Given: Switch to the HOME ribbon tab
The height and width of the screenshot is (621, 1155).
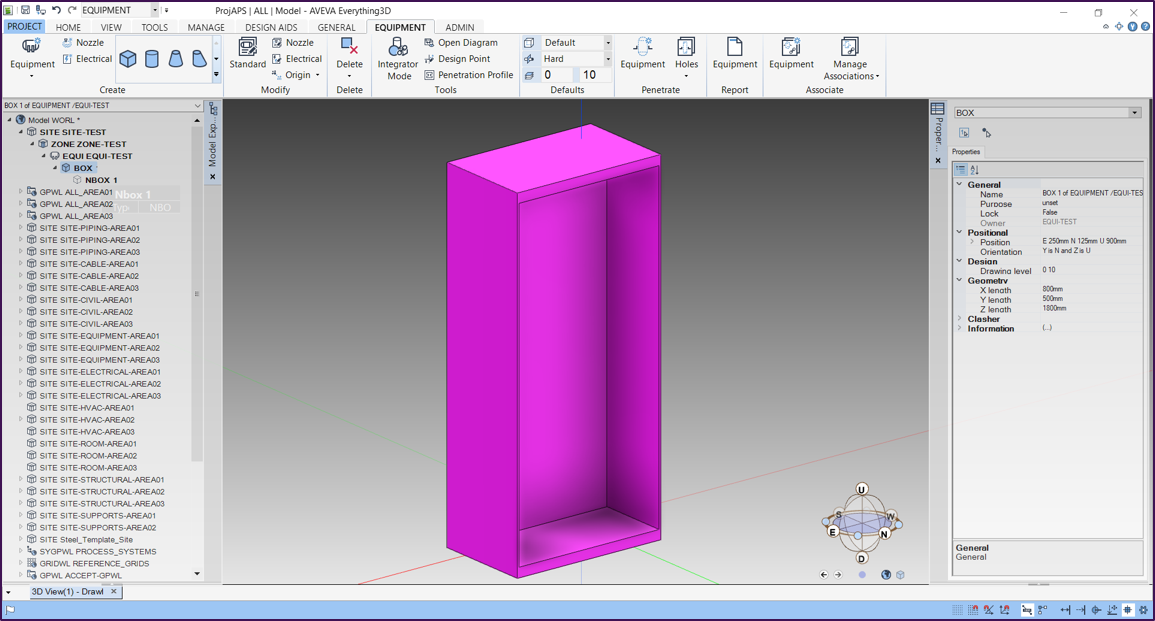Looking at the screenshot, I should pos(68,27).
